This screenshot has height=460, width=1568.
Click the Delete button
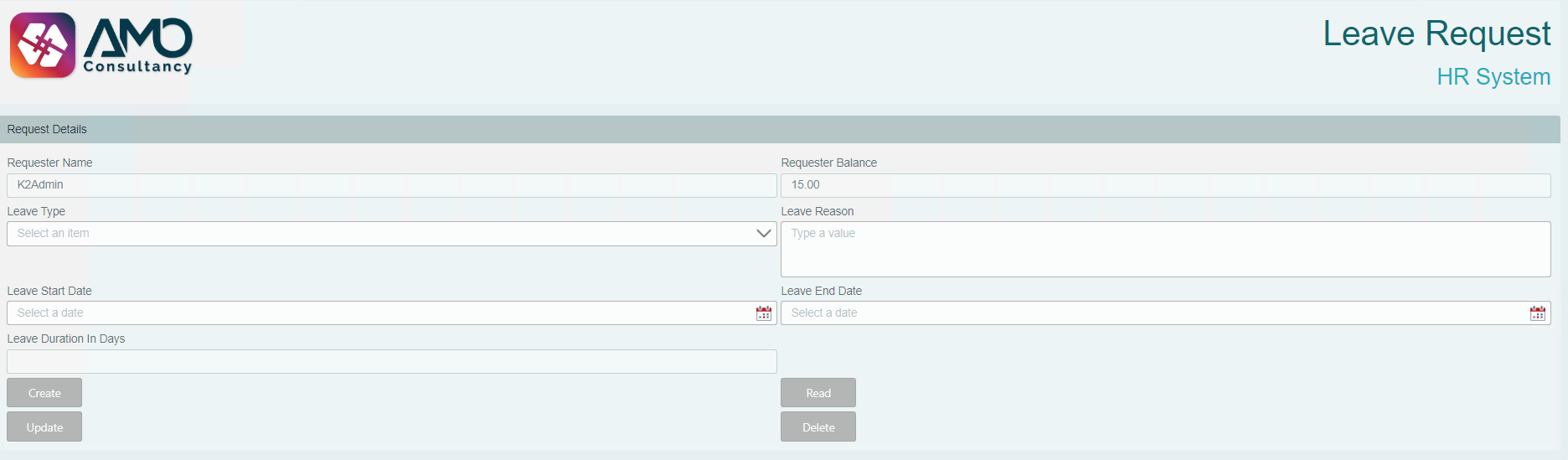[818, 427]
